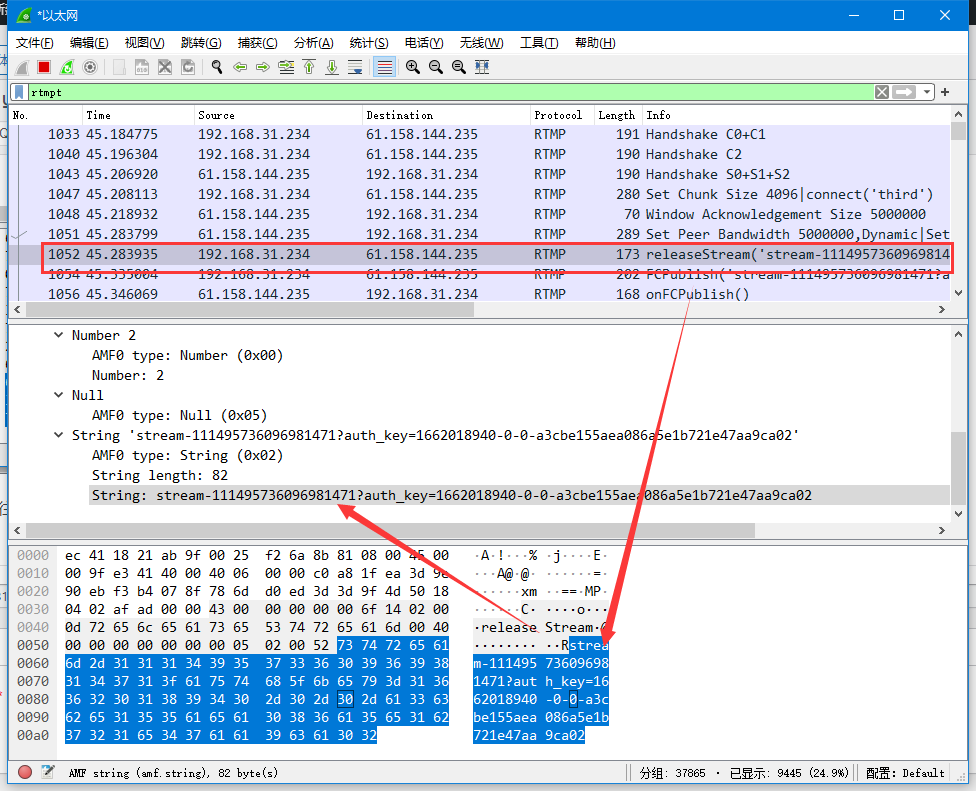
Task: Close the capture file icon
Action: tap(164, 67)
